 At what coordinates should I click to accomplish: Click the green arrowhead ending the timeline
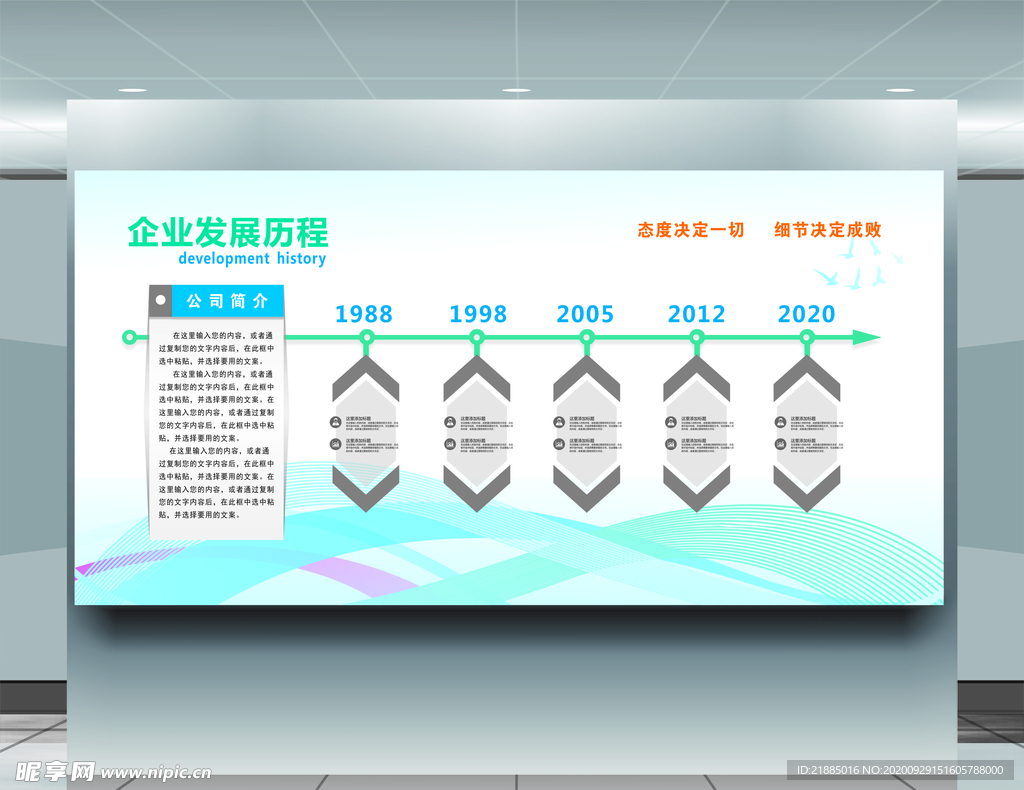(x=867, y=338)
